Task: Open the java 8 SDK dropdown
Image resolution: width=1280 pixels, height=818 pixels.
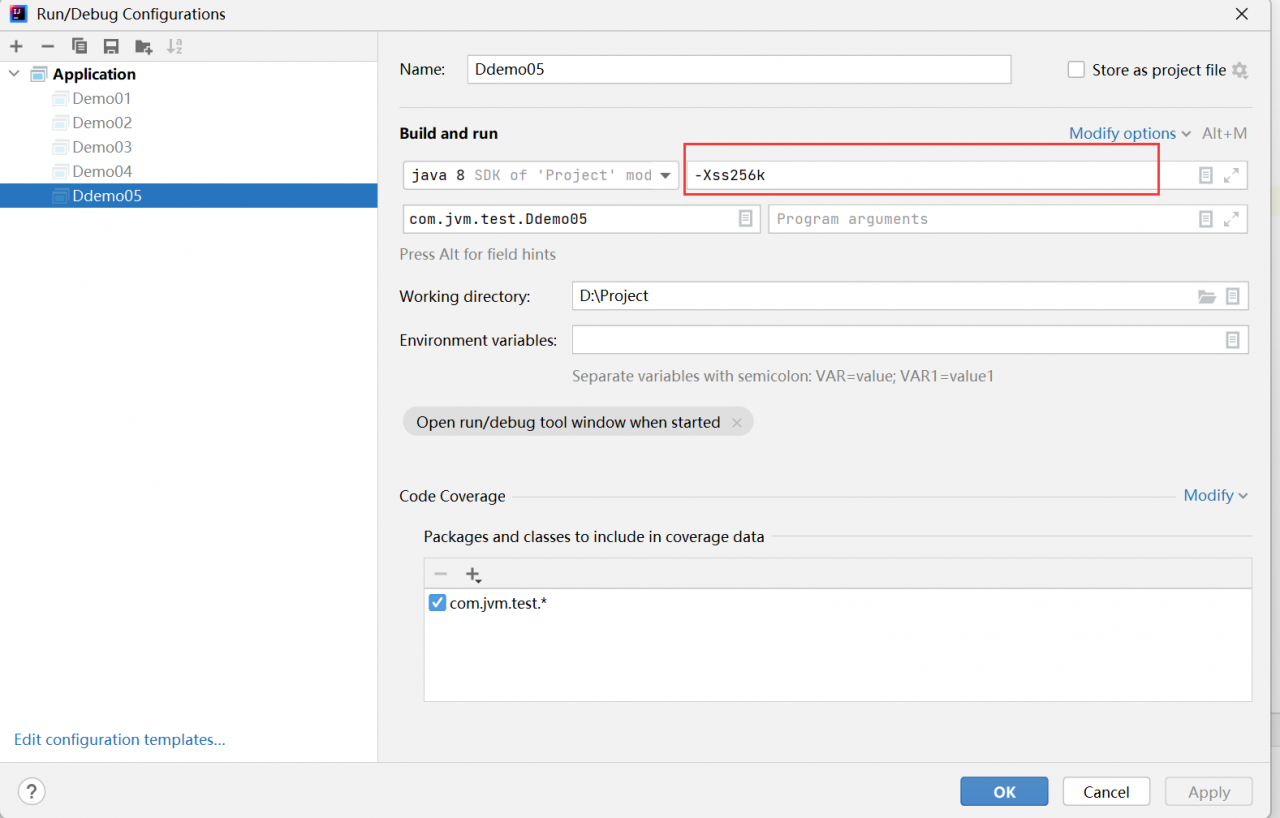Action: pos(540,175)
